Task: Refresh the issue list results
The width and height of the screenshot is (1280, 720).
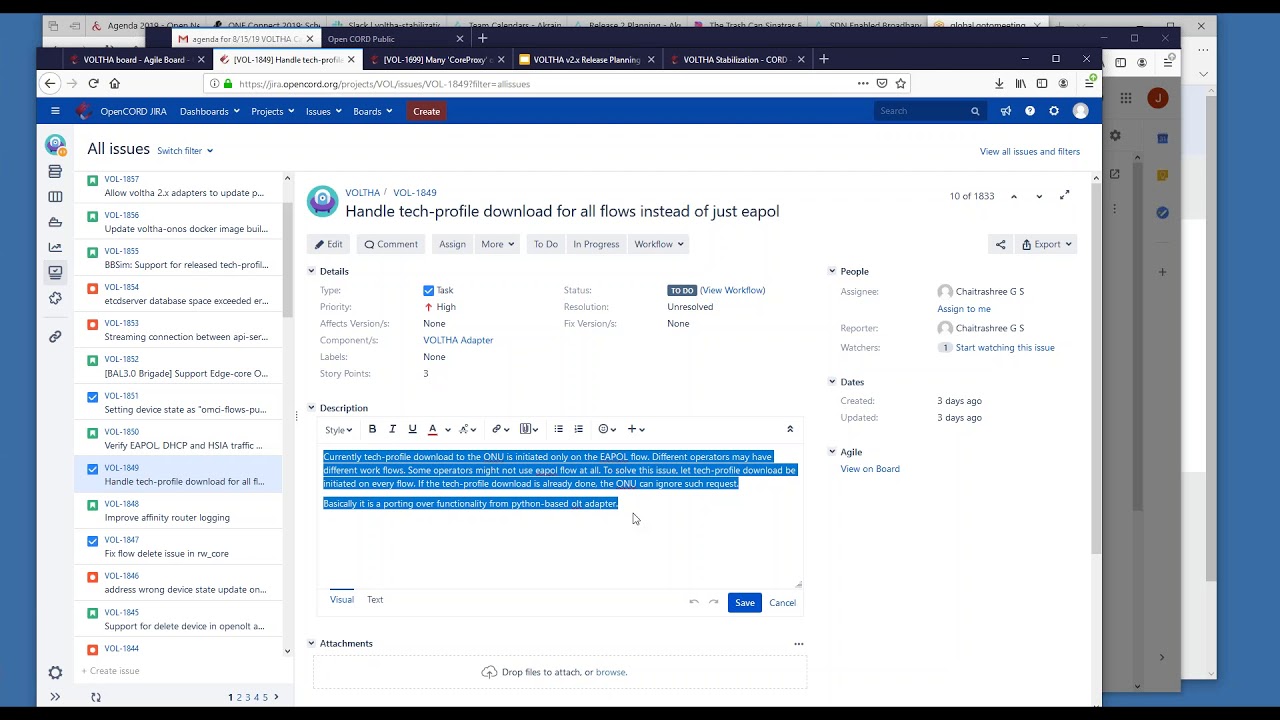Action: coord(96,697)
